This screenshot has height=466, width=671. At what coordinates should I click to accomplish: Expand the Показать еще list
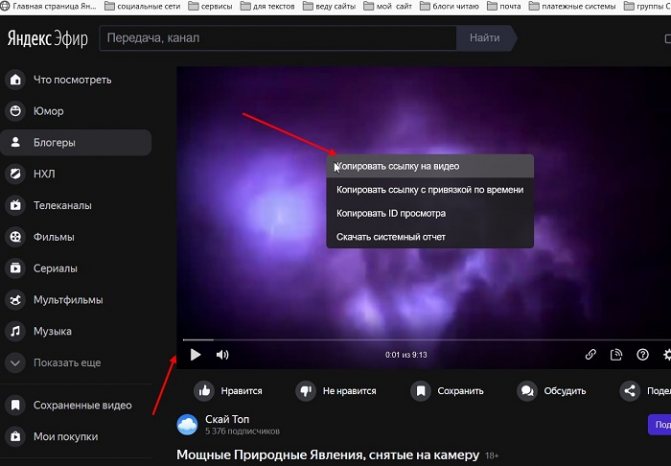tap(67, 363)
